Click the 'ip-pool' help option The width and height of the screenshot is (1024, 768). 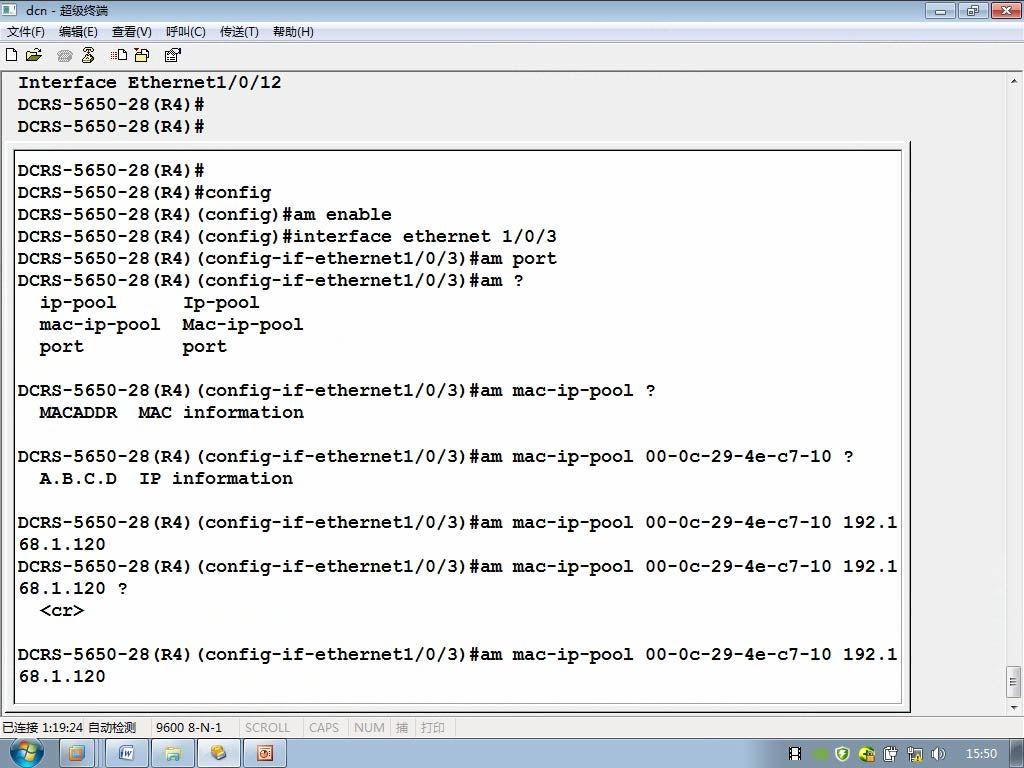coord(78,302)
